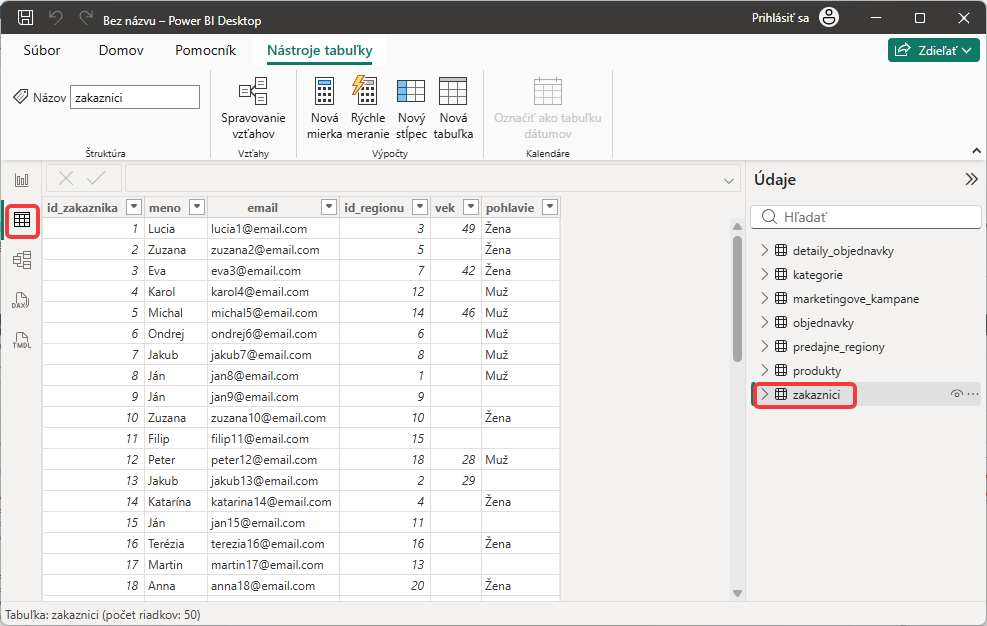Image resolution: width=987 pixels, height=626 pixels.
Task: Click Rýchle meranie quick measure
Action: pos(368,108)
